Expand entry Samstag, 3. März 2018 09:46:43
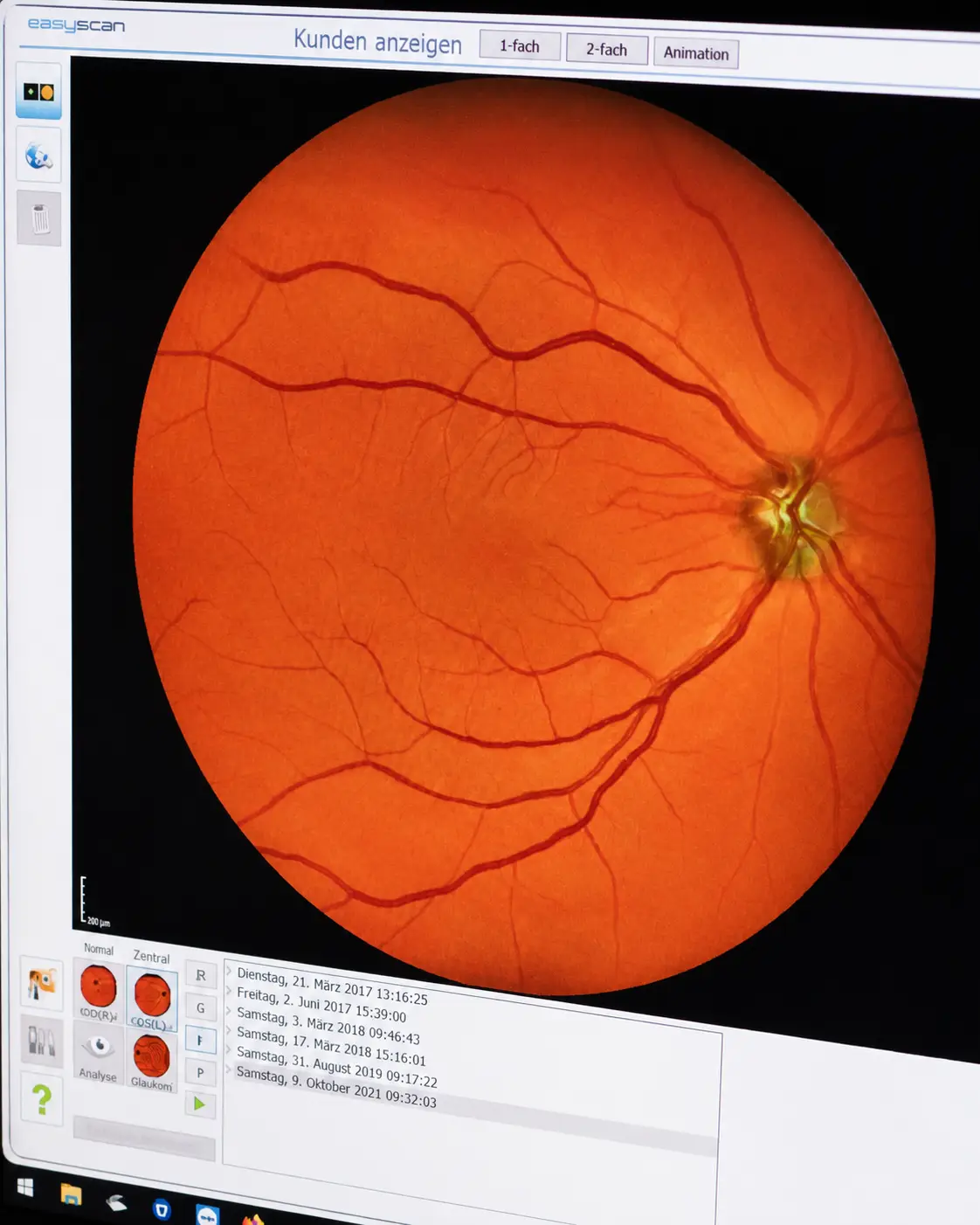 (229, 1011)
